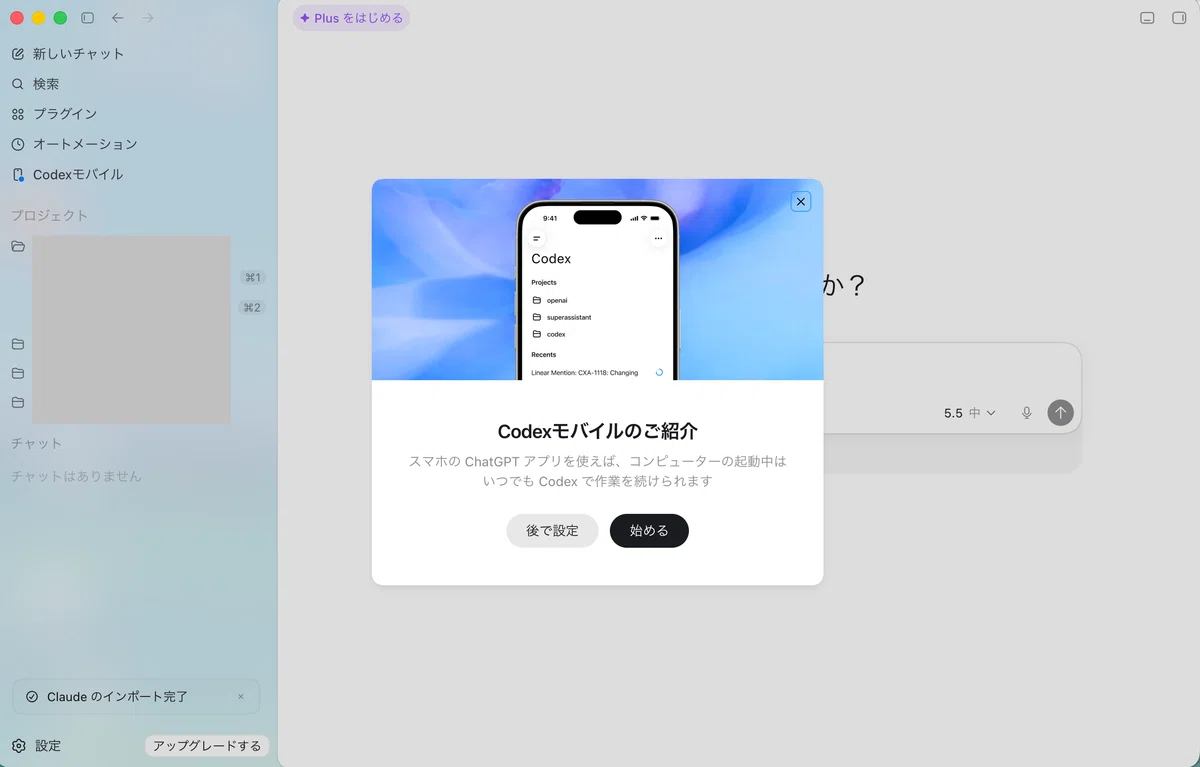Click the プロジェクト section header
1200x767 pixels.
(50, 215)
